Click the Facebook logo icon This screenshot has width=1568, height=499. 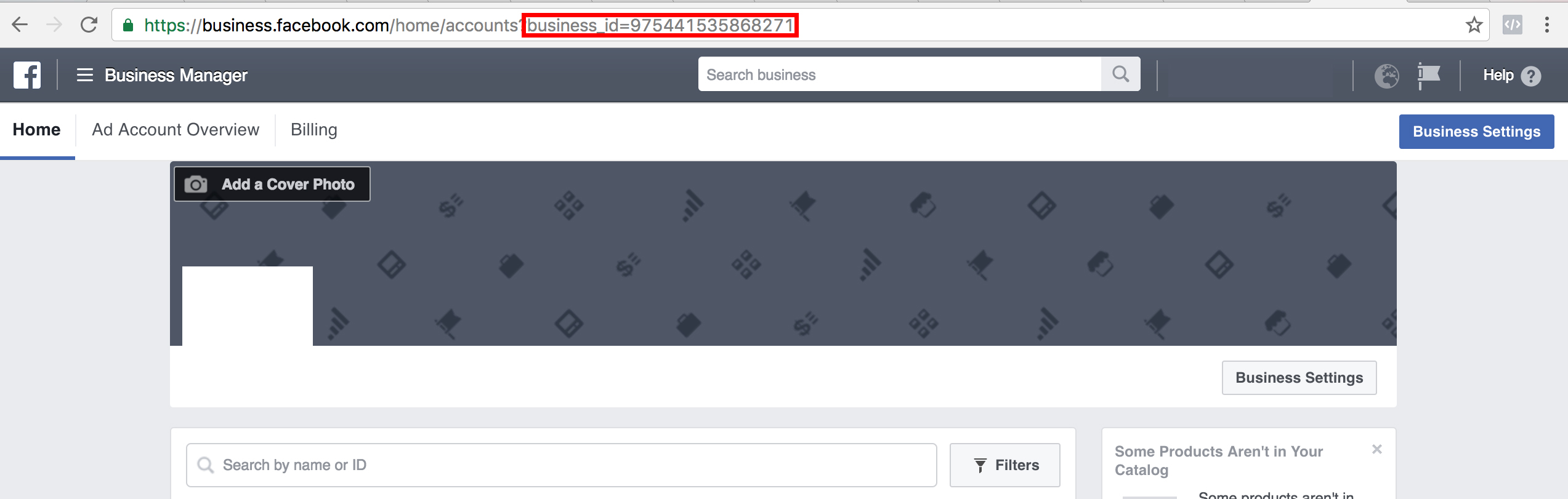click(27, 75)
